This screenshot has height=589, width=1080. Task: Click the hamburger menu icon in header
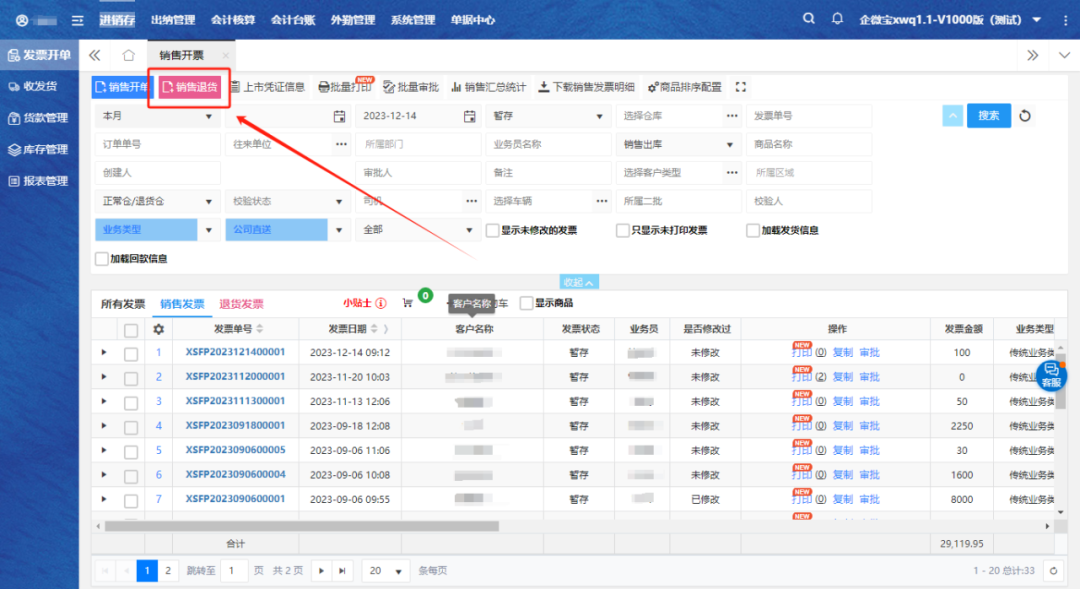(77, 20)
